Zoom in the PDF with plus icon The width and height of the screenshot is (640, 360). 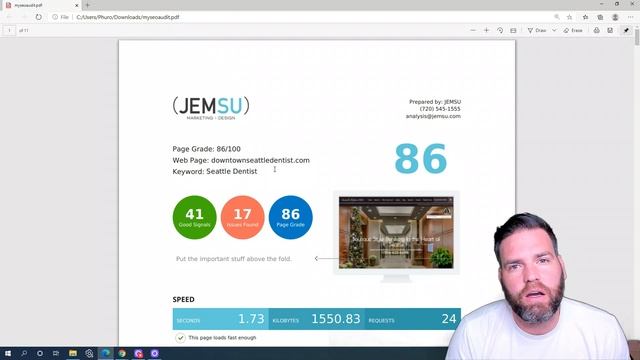[486, 30]
